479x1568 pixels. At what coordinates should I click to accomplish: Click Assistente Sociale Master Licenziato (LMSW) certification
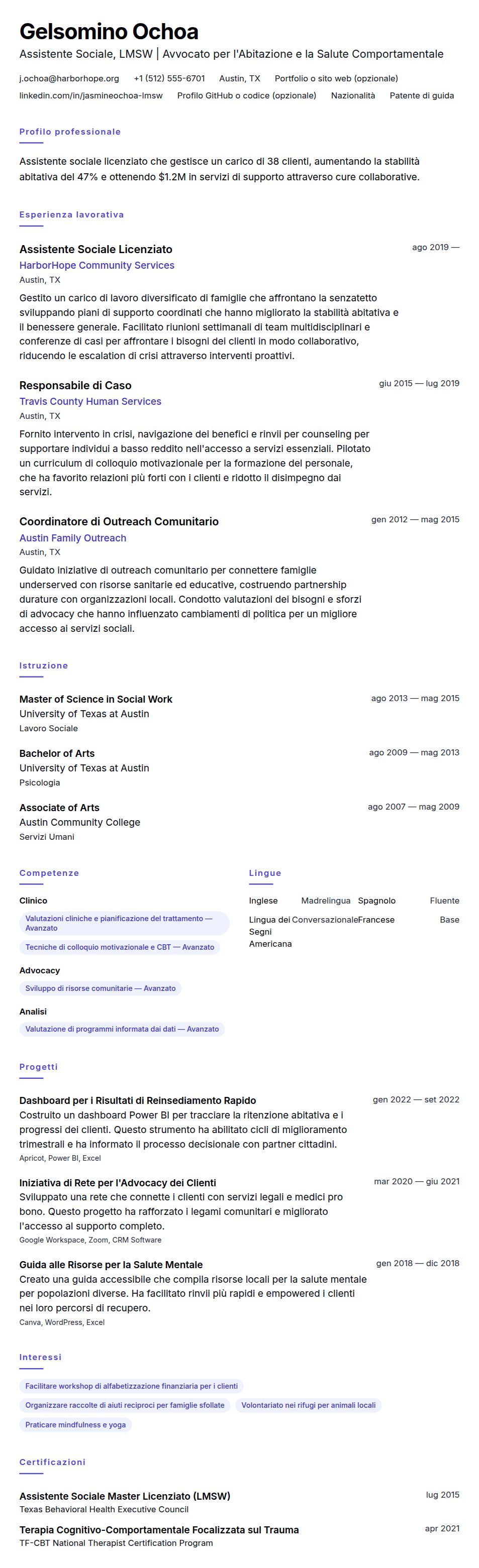click(125, 1496)
